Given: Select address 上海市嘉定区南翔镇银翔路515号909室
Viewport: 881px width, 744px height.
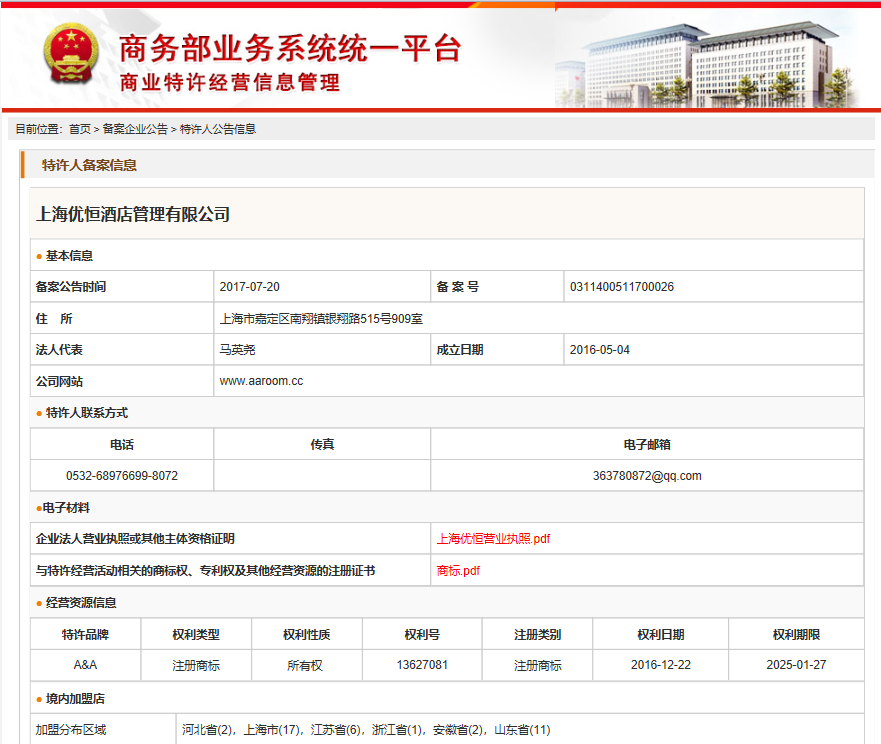Looking at the screenshot, I should [x=321, y=319].
